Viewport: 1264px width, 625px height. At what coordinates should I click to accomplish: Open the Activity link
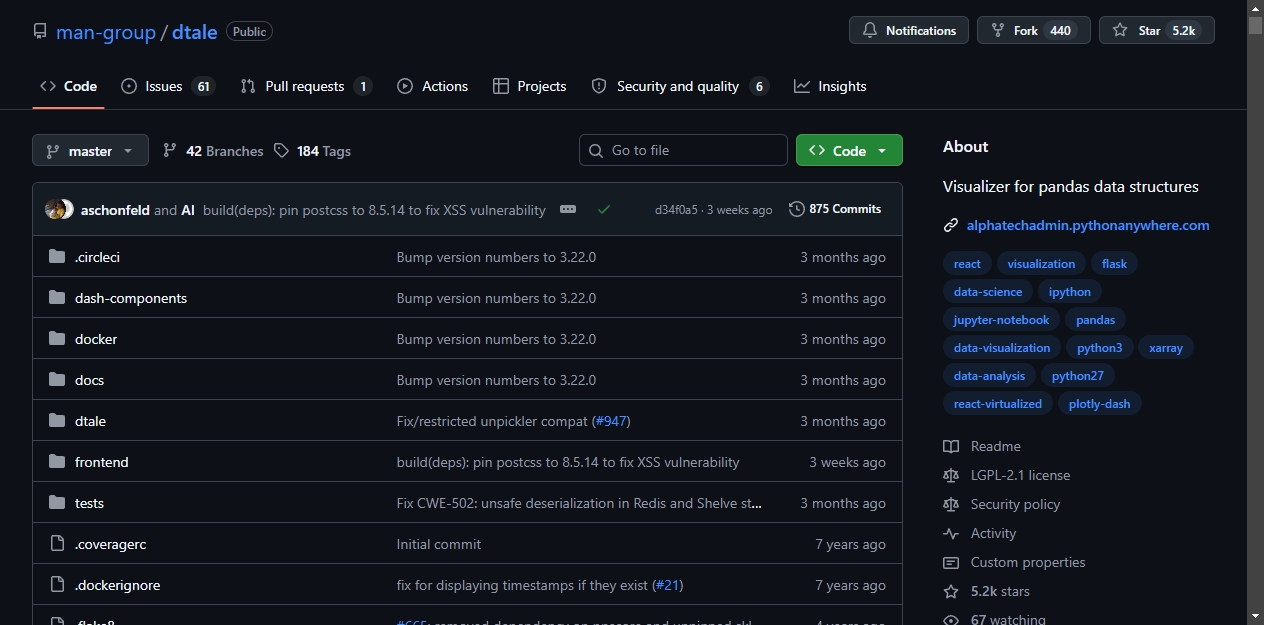[980, 533]
